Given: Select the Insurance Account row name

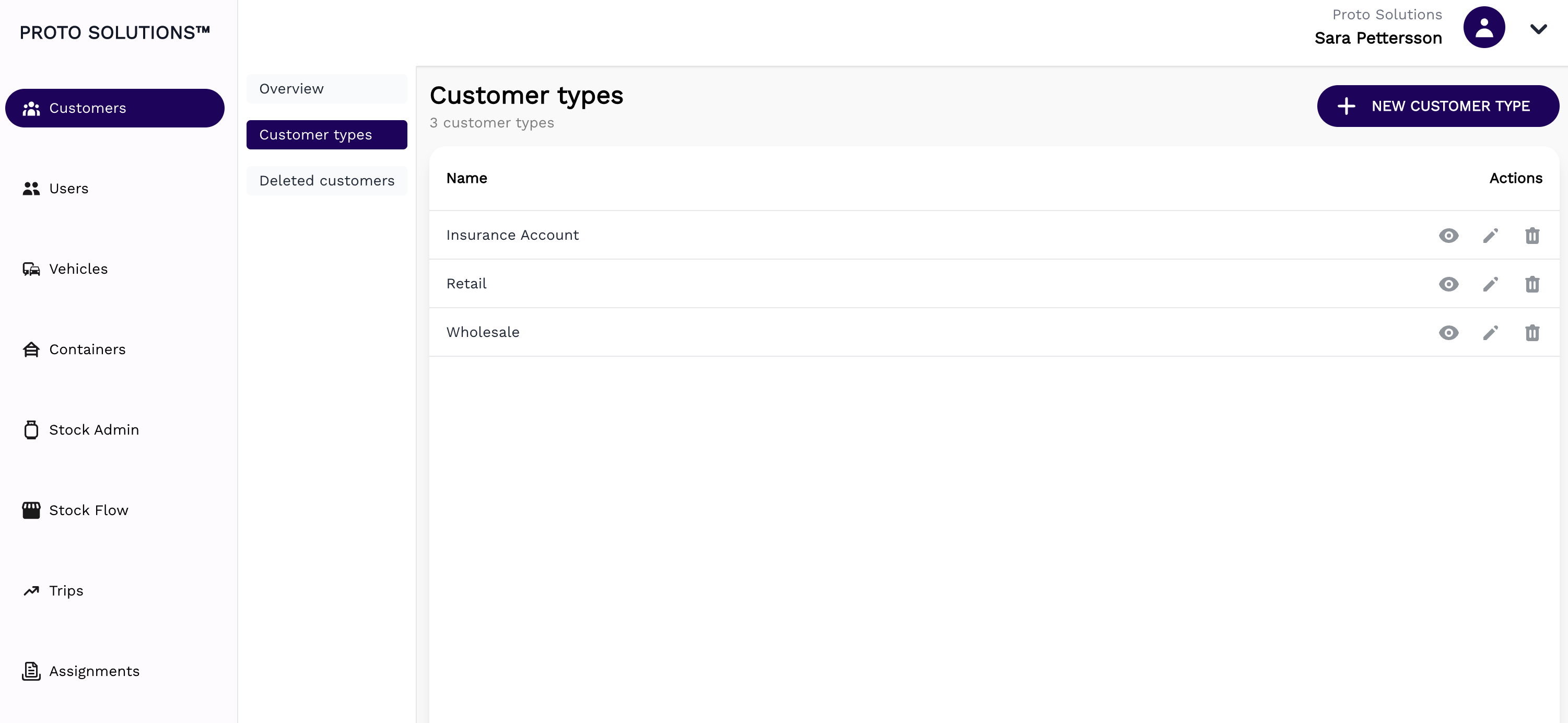Looking at the screenshot, I should pyautogui.click(x=512, y=235).
